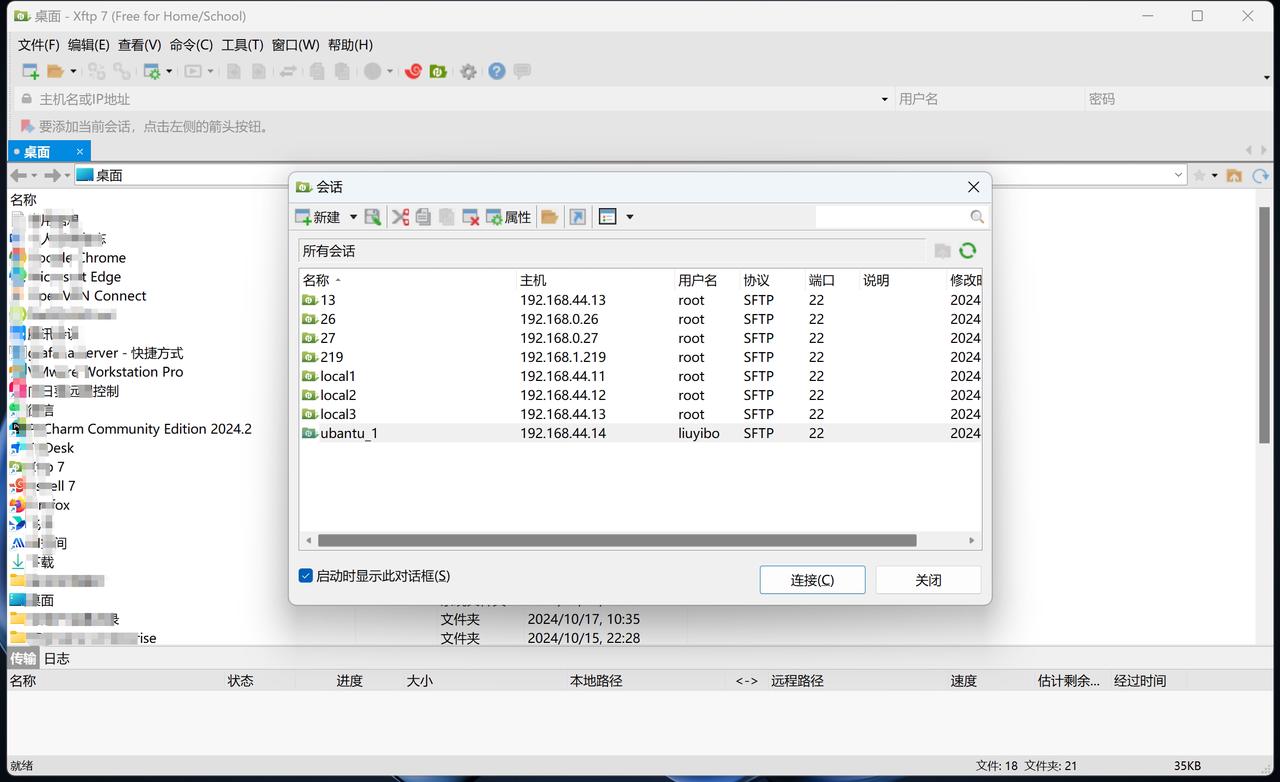This screenshot has width=1280, height=782.
Task: Open the host name address dropdown arrow
Action: [x=884, y=99]
